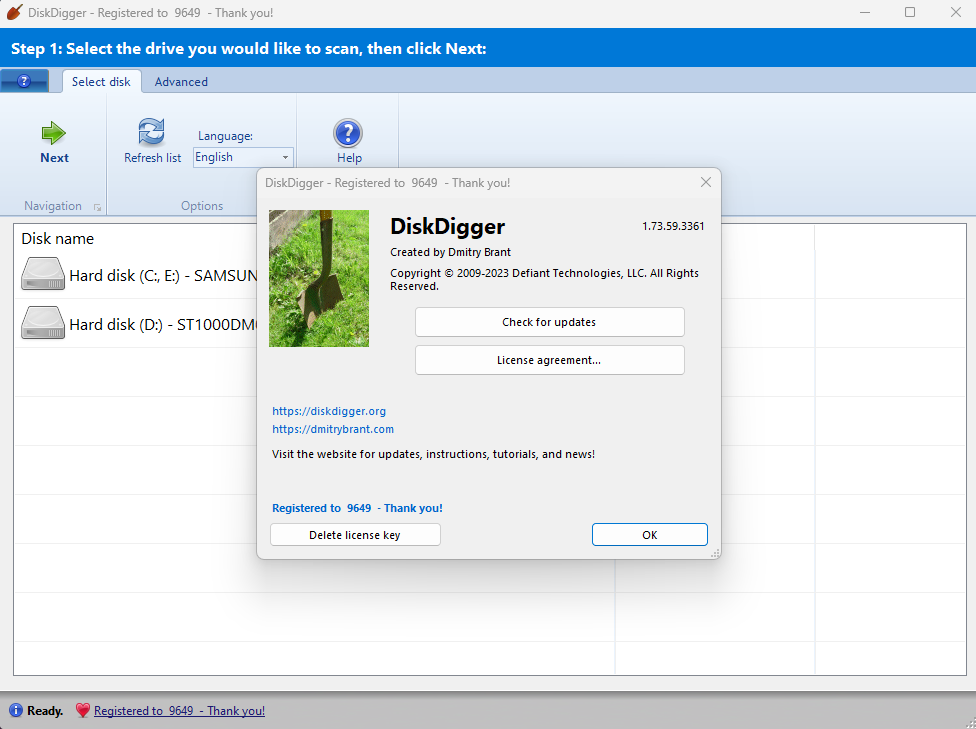Click the green Next arrow icon
This screenshot has width=976, height=729.
pos(54,133)
